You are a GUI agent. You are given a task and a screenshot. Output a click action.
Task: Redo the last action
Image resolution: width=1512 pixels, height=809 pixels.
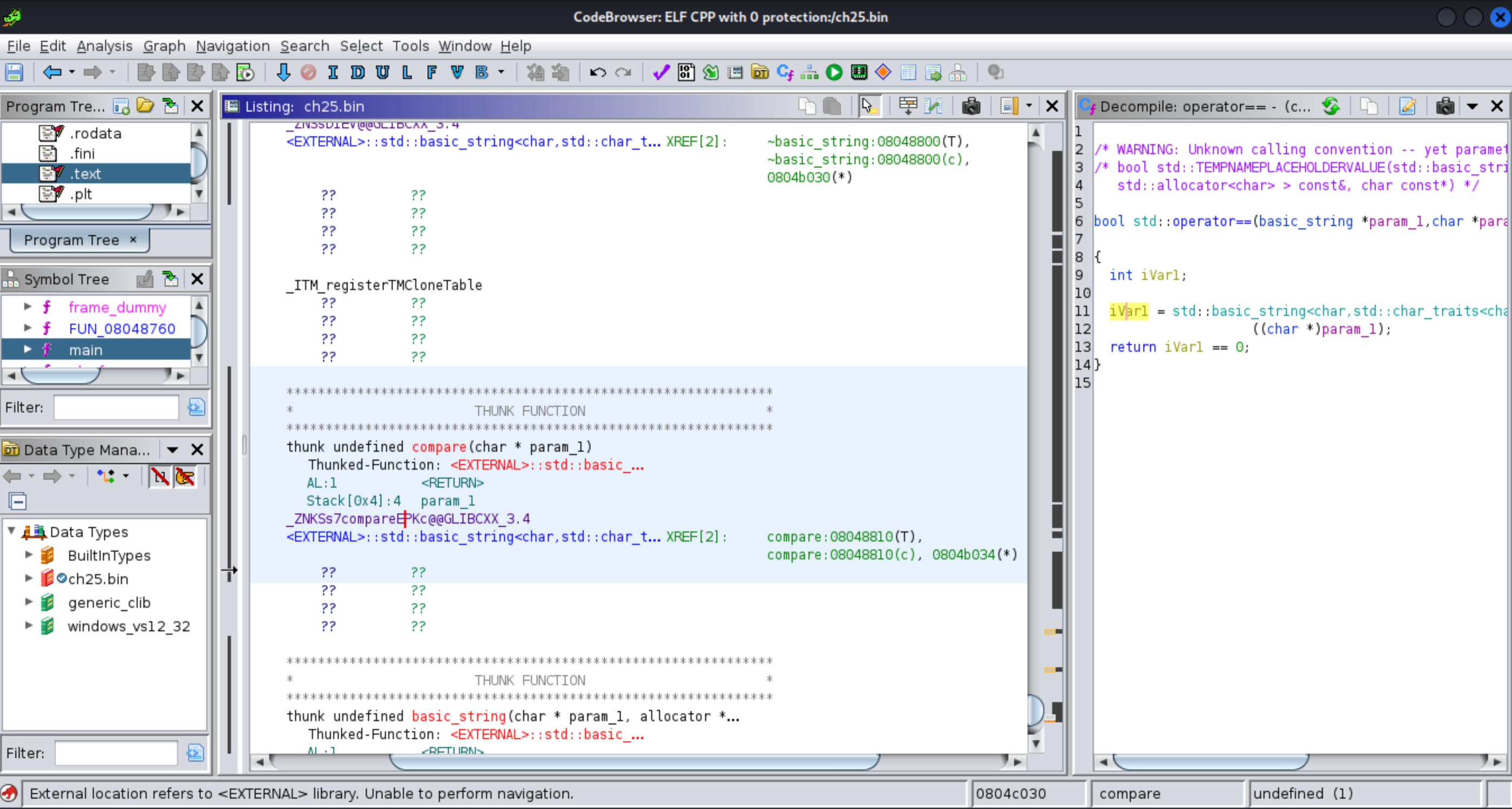click(623, 72)
